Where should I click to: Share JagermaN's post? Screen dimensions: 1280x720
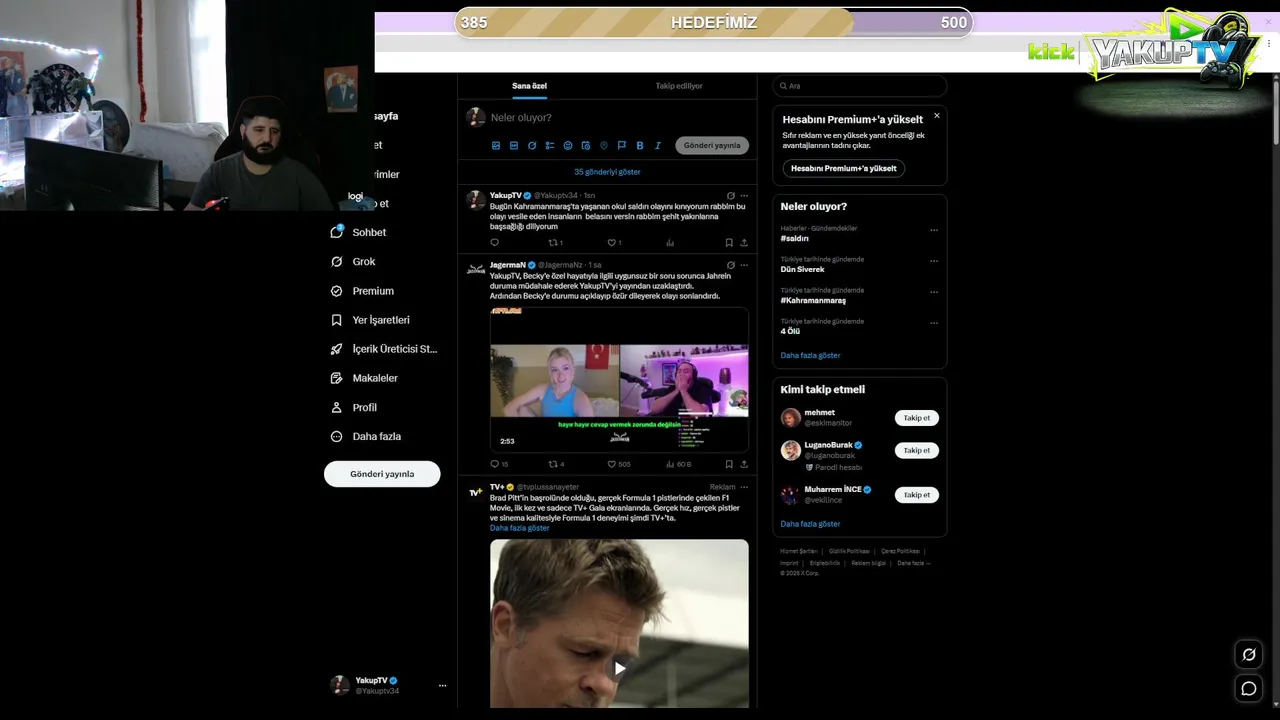pyautogui.click(x=743, y=464)
